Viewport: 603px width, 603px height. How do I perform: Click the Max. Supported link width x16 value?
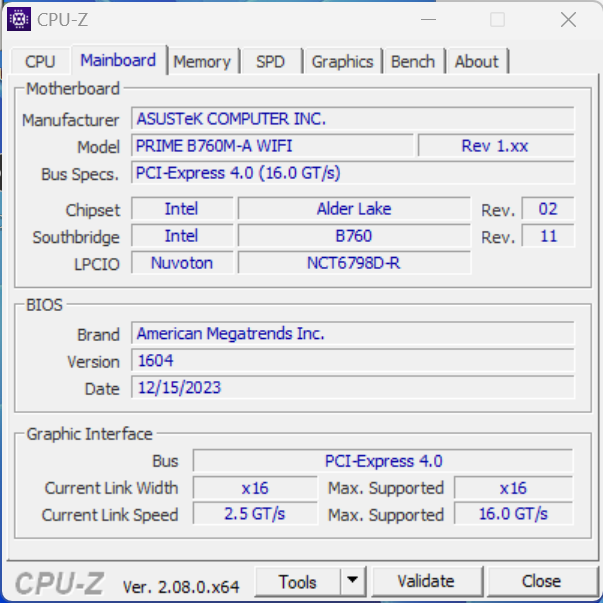click(x=513, y=488)
